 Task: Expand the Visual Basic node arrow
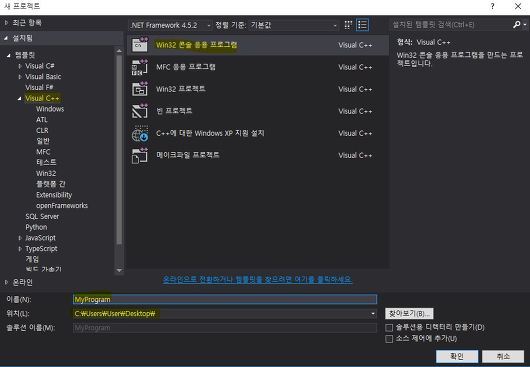coord(20,77)
